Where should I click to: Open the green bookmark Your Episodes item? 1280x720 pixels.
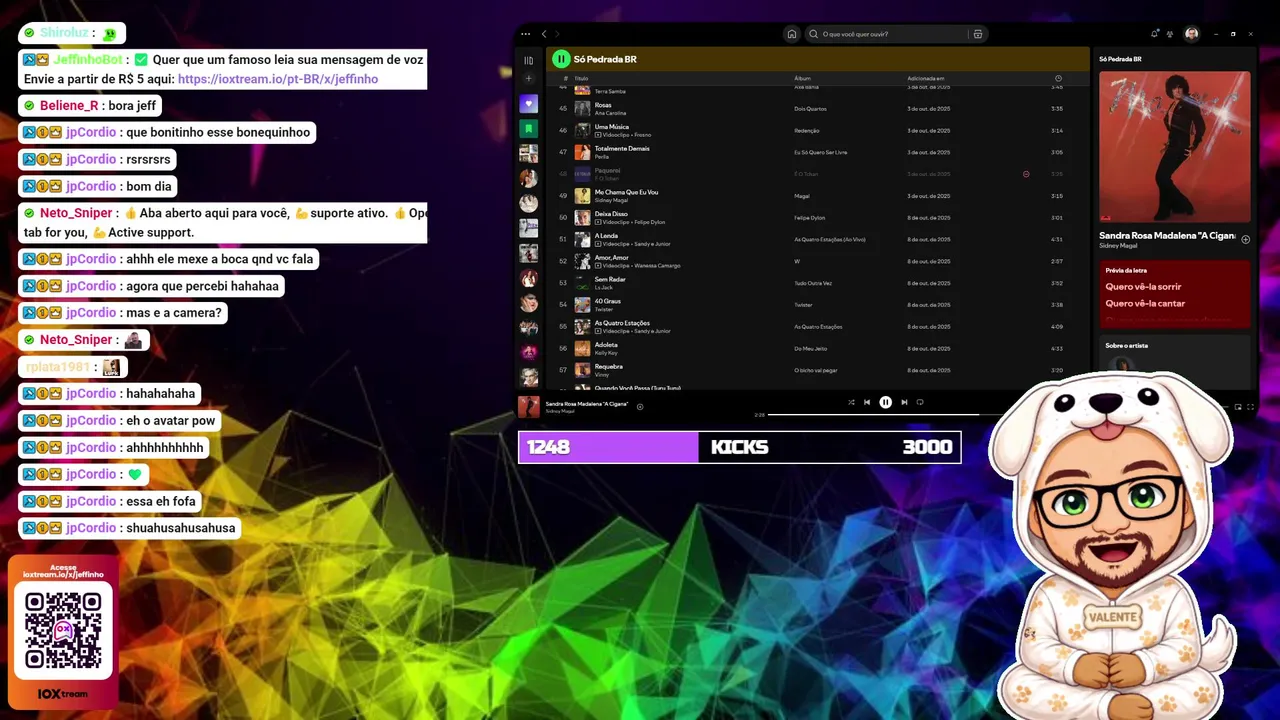click(x=529, y=129)
